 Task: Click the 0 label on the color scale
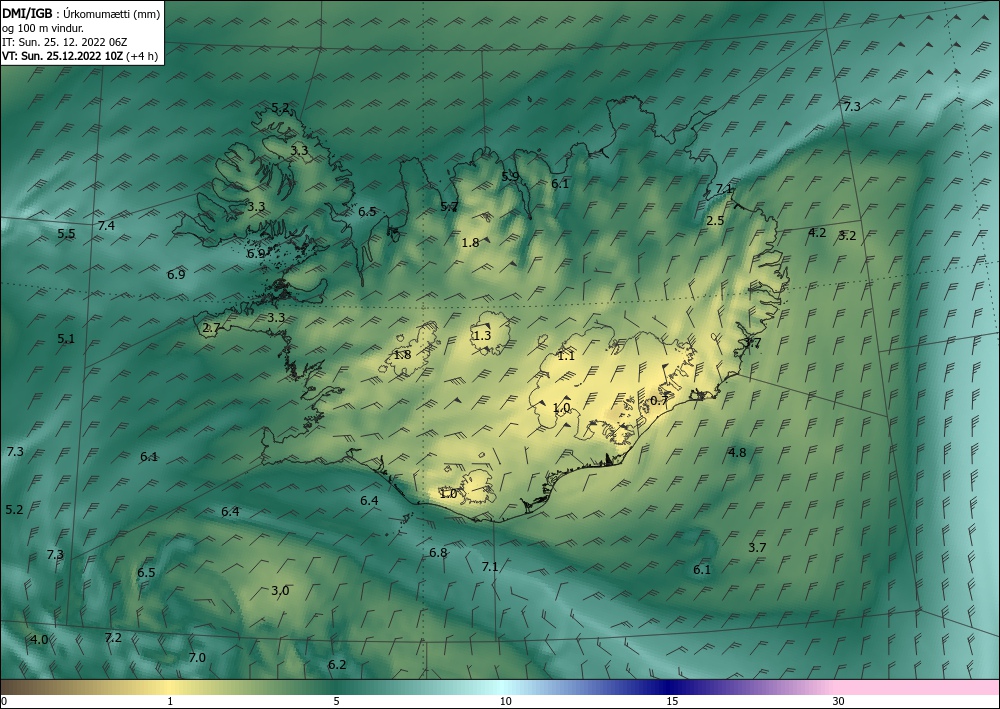[4, 701]
